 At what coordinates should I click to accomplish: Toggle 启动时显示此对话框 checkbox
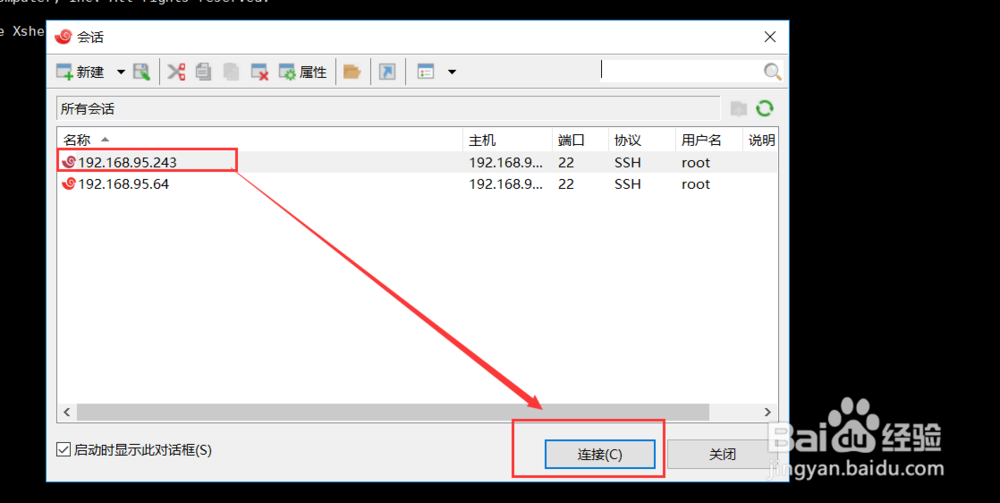63,450
